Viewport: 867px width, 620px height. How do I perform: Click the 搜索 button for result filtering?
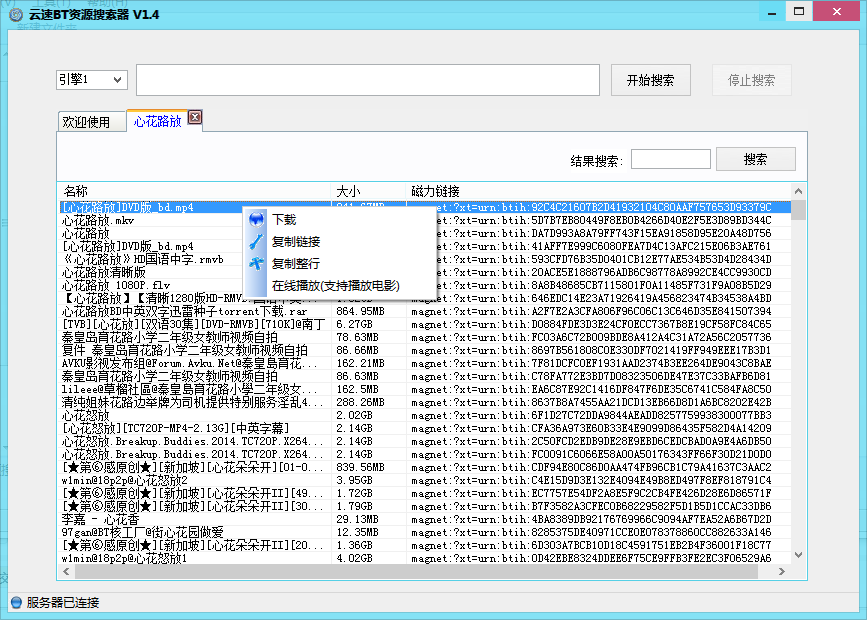pos(755,160)
